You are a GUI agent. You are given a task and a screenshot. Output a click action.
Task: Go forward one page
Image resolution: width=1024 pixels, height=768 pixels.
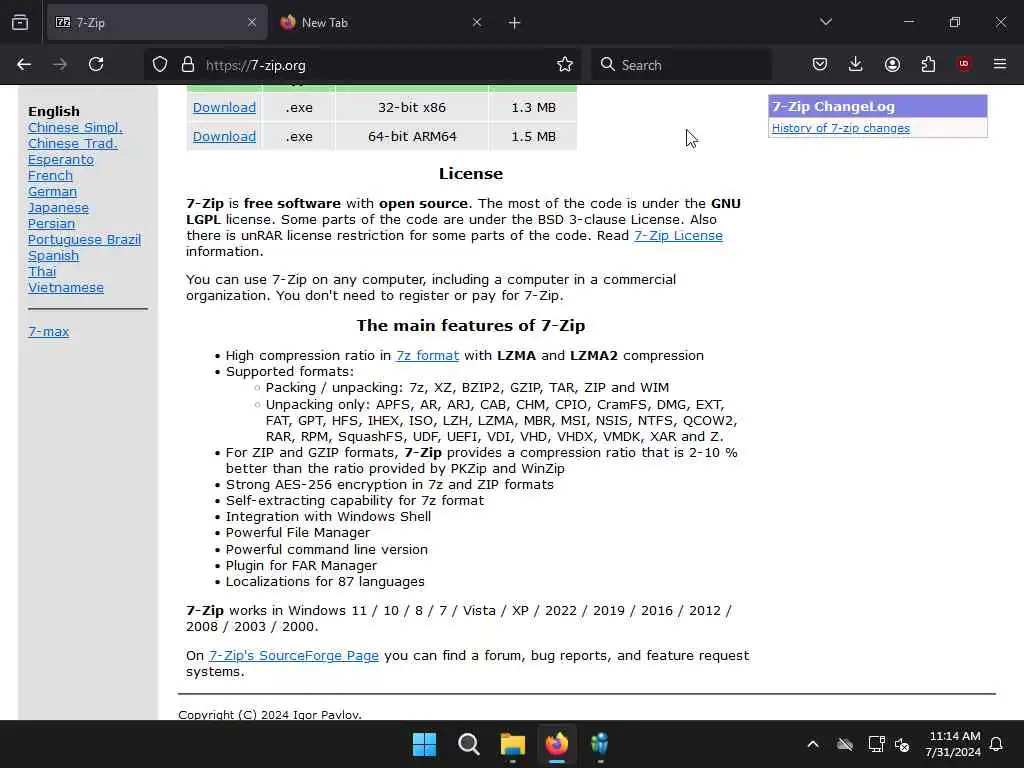[x=60, y=64]
